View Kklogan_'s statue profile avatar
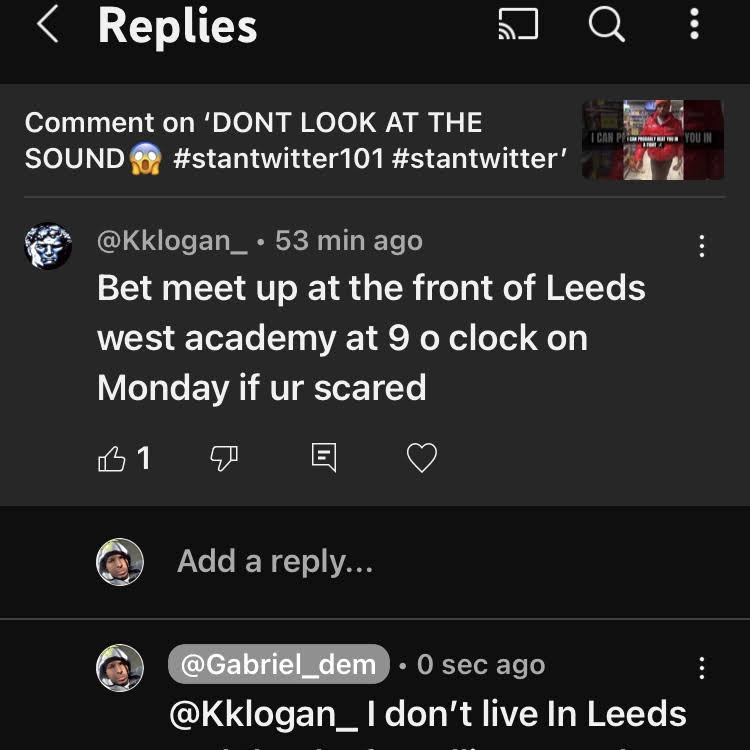Image resolution: width=750 pixels, height=750 pixels. (48, 246)
